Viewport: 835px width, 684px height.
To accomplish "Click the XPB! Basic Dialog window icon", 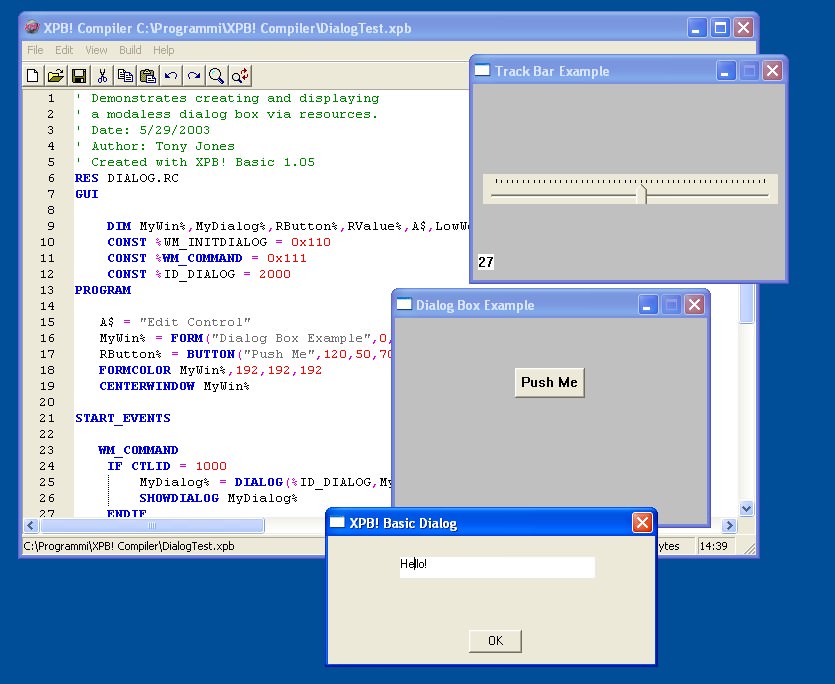I will [x=337, y=522].
